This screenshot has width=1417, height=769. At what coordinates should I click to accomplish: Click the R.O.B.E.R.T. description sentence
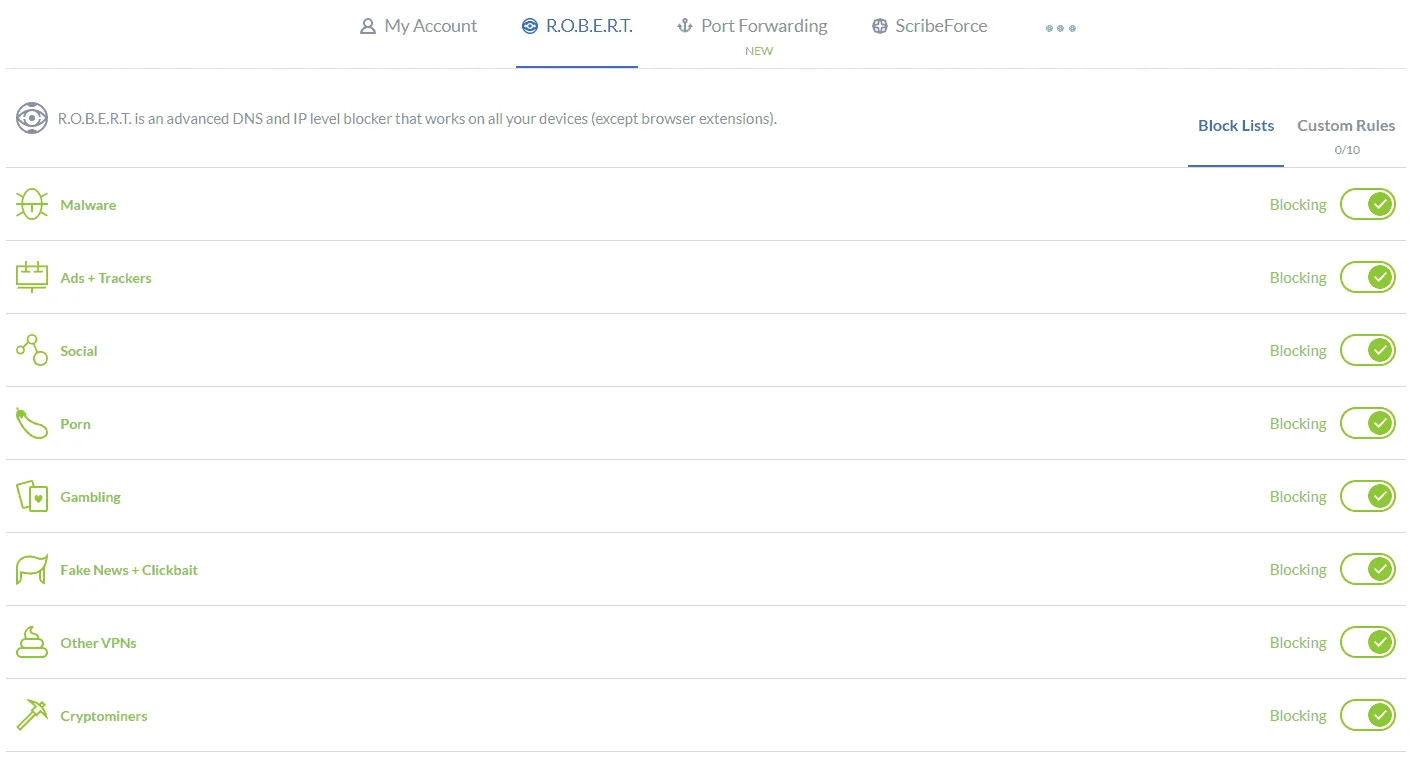[417, 119]
